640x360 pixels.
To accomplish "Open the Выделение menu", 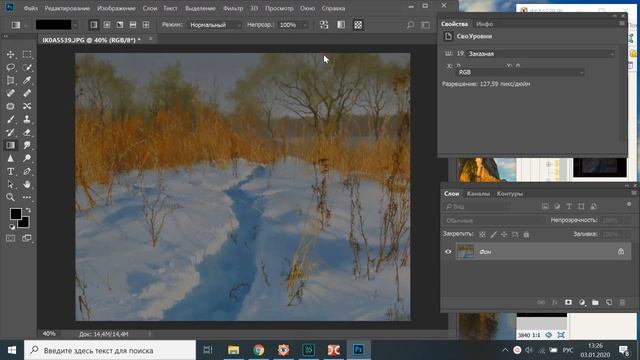I will coord(200,8).
